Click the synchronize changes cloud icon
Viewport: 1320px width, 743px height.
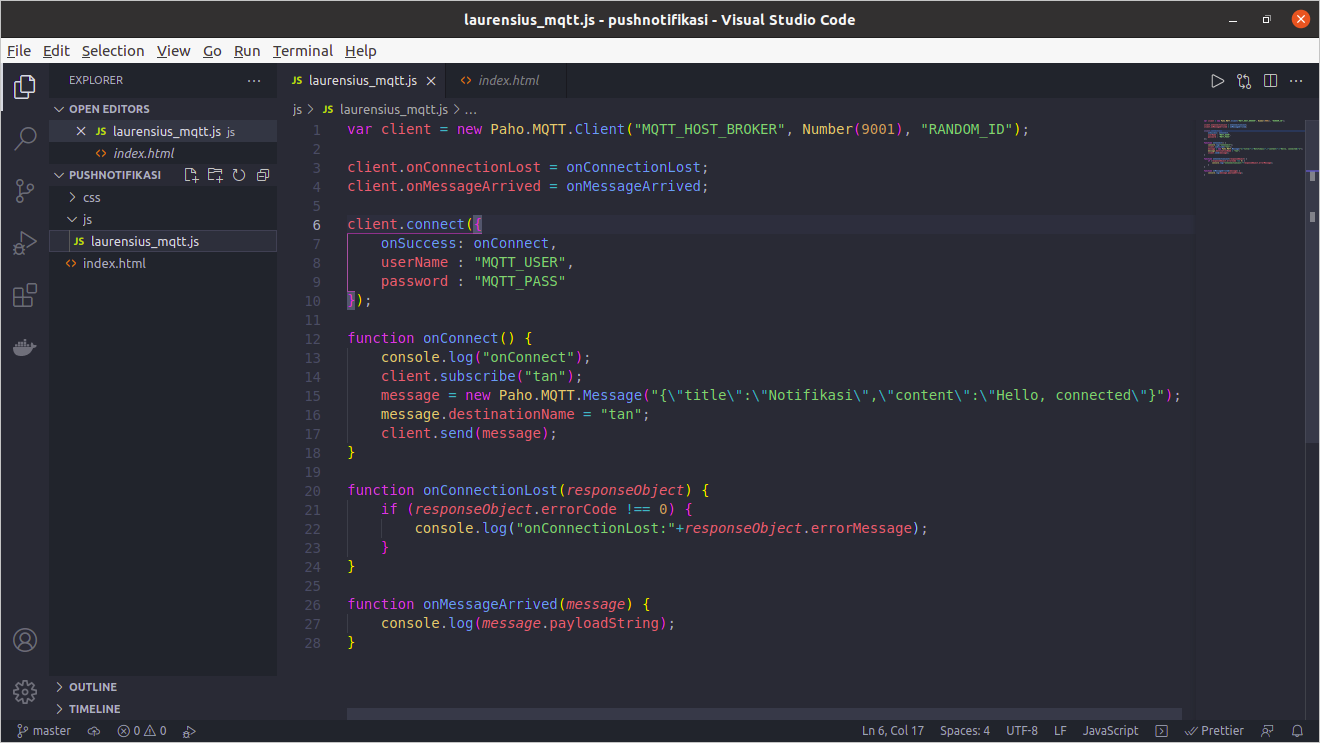(94, 731)
